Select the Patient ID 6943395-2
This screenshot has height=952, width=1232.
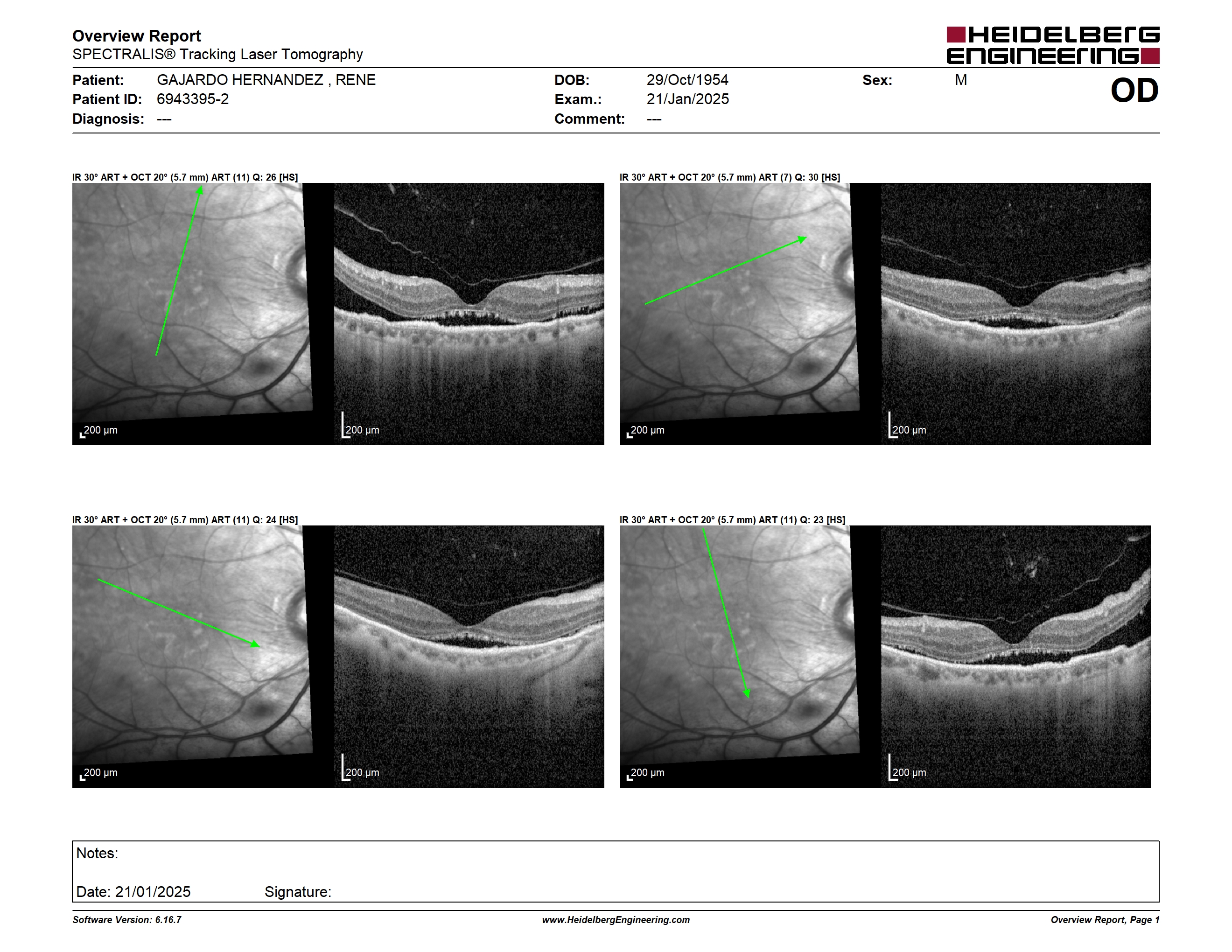coord(192,99)
